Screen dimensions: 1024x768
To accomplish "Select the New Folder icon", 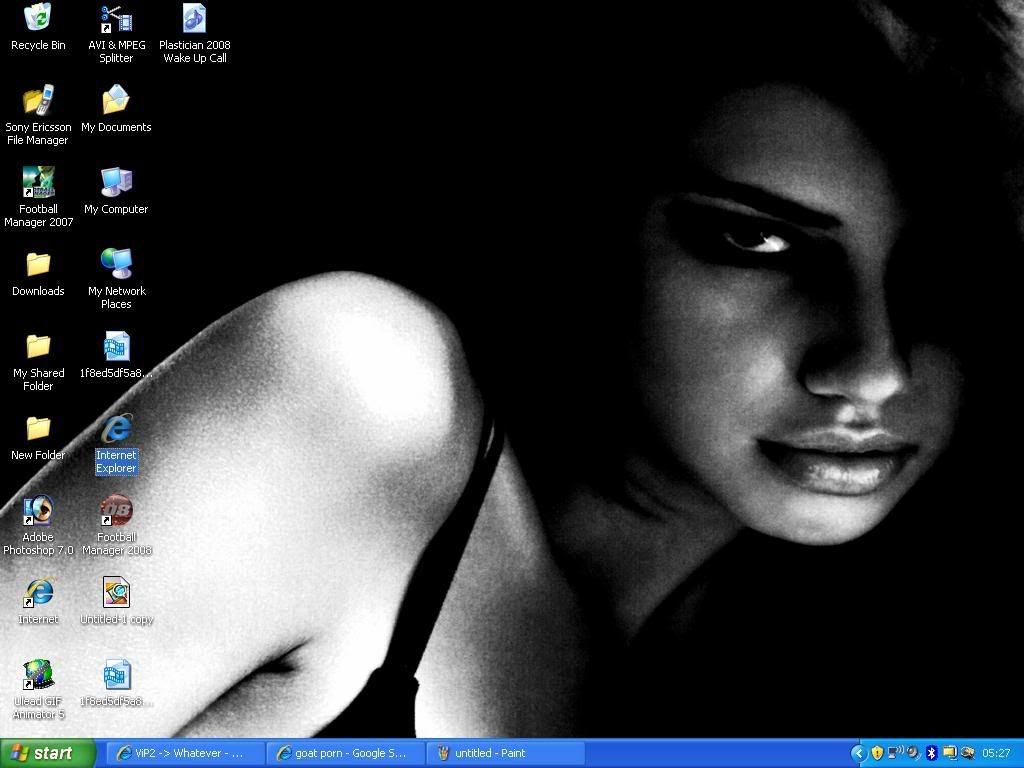I will [38, 437].
